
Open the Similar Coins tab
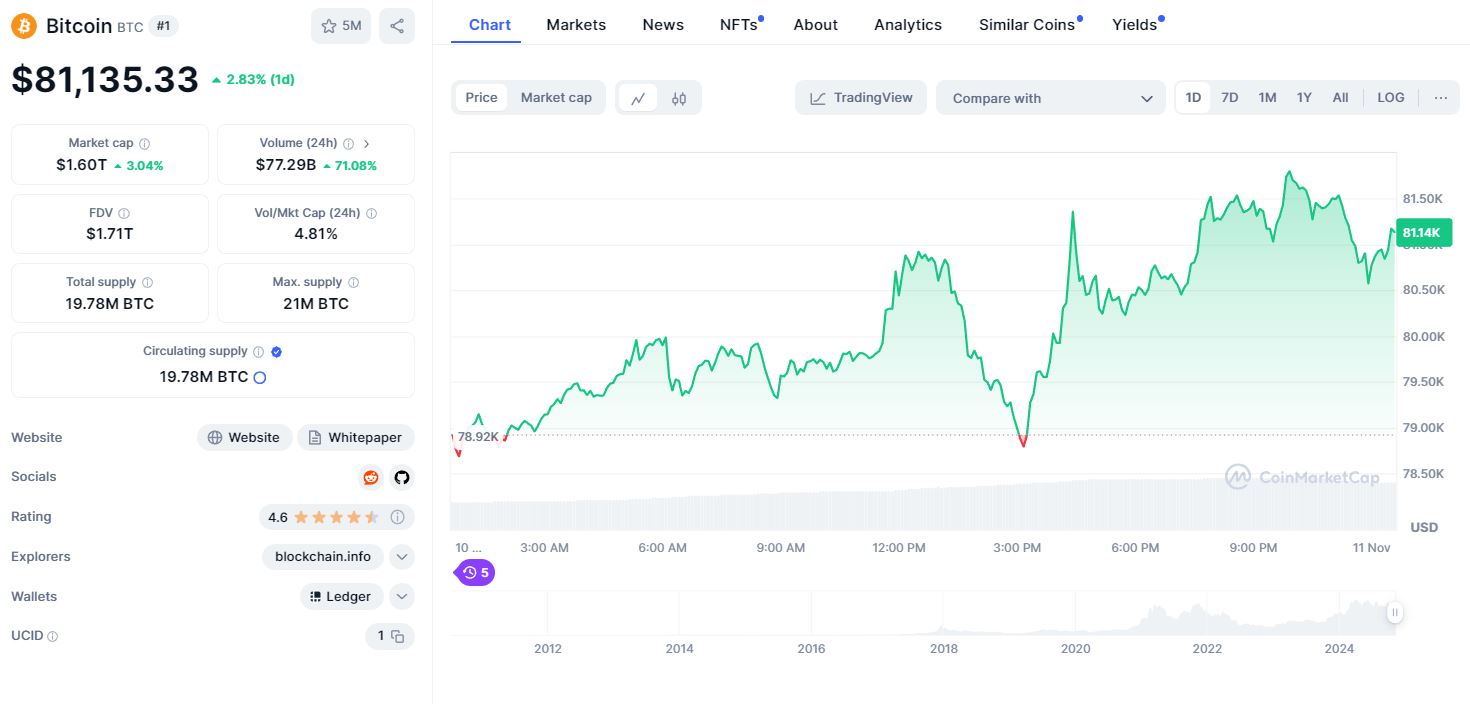[x=1028, y=24]
